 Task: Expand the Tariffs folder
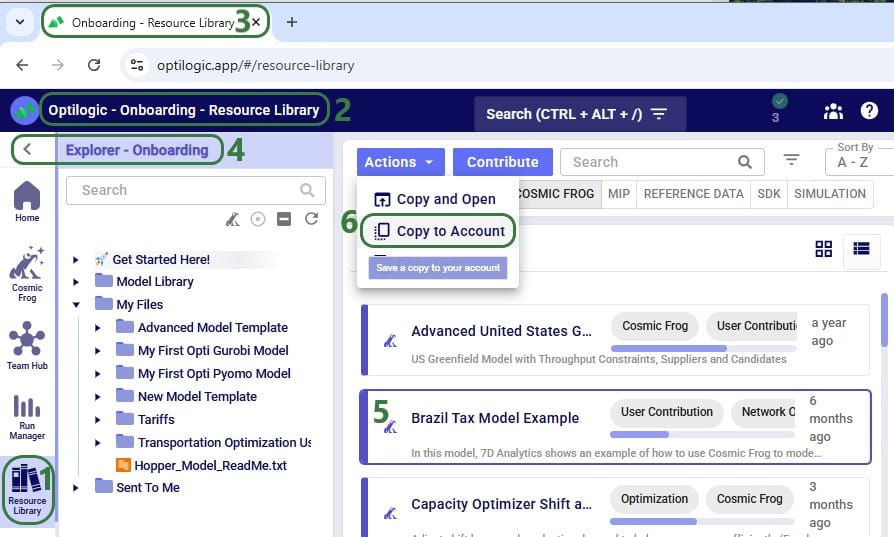click(97, 420)
